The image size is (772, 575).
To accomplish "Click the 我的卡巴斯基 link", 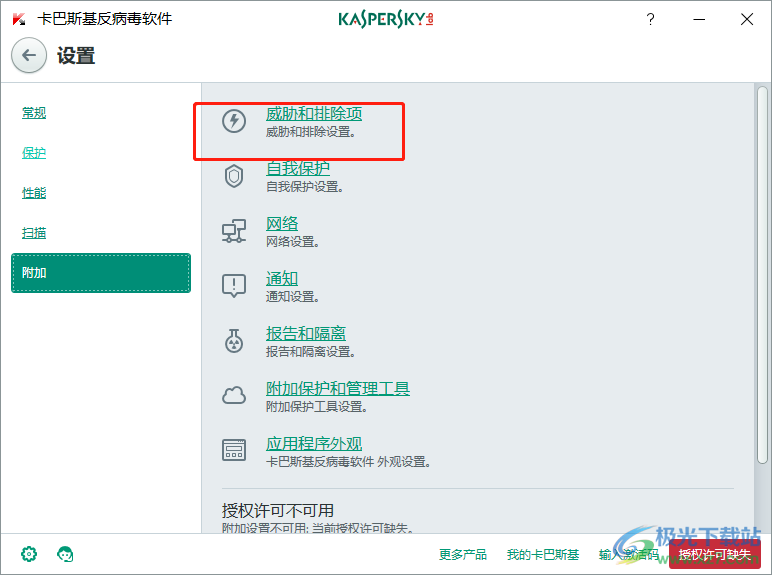I will tap(543, 555).
